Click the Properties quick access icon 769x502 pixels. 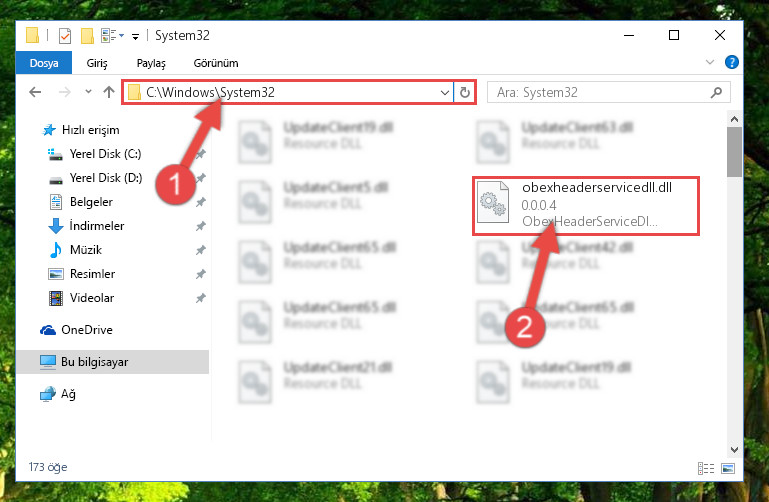pos(65,36)
